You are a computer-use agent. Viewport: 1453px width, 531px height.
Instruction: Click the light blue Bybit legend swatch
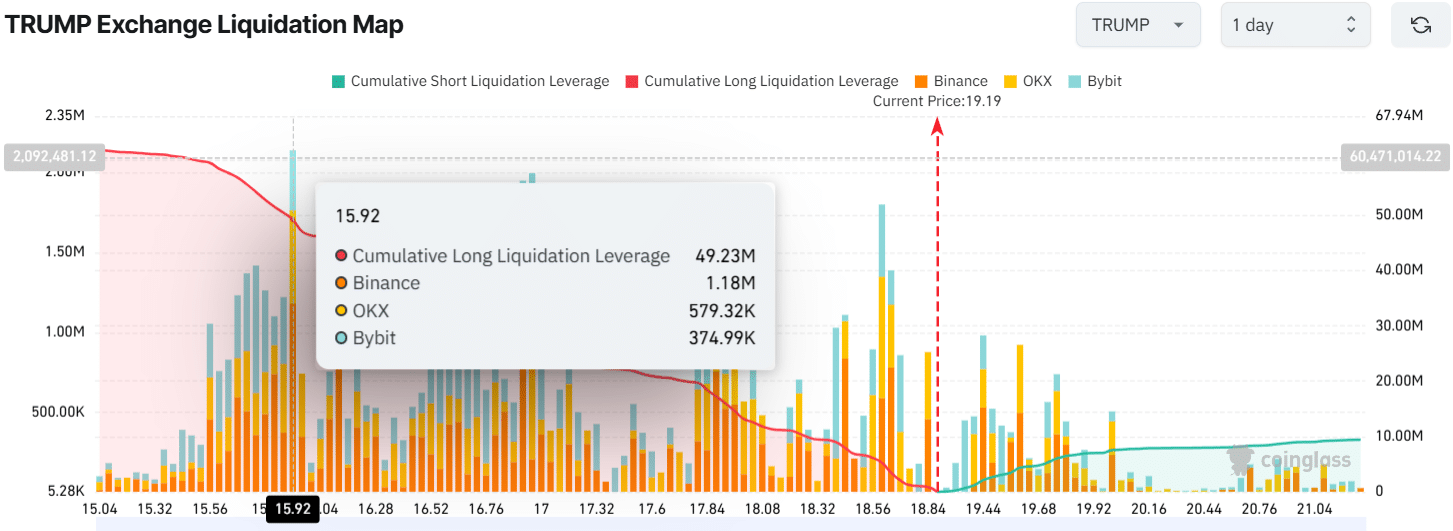tap(1075, 81)
